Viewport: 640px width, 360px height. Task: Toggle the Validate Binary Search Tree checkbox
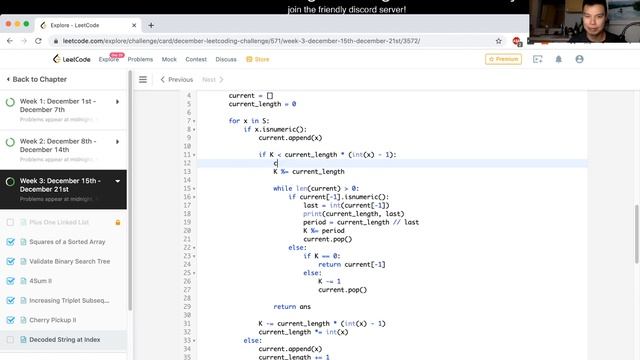tap(10, 262)
